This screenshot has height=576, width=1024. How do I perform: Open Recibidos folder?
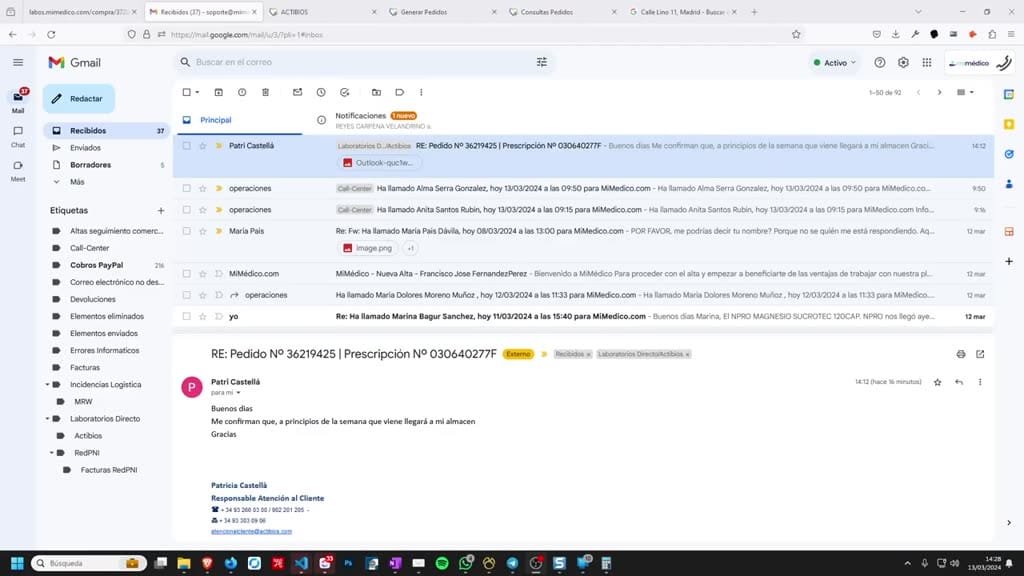tap(106, 131)
